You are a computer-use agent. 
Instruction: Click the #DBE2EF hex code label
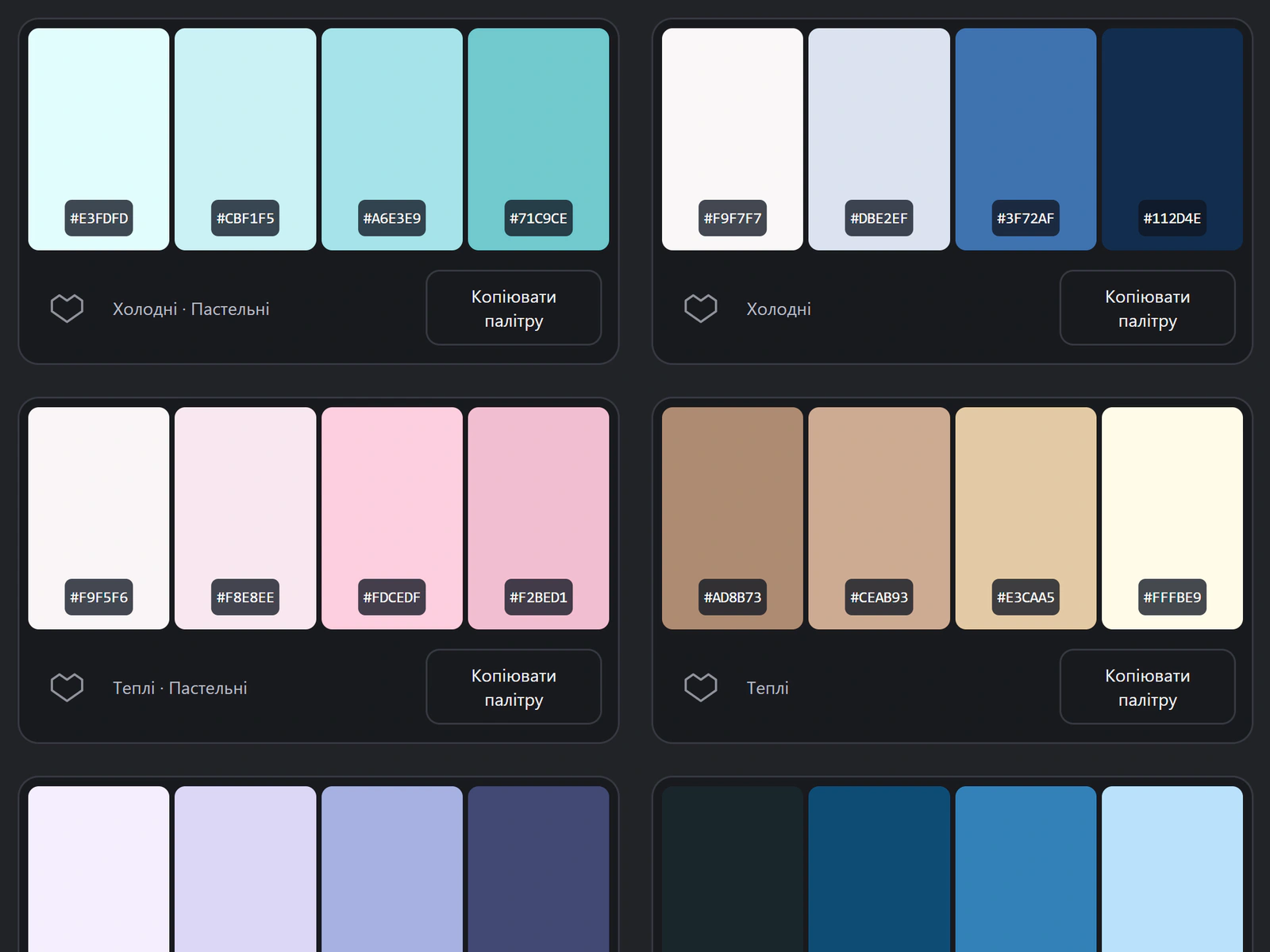[879, 218]
